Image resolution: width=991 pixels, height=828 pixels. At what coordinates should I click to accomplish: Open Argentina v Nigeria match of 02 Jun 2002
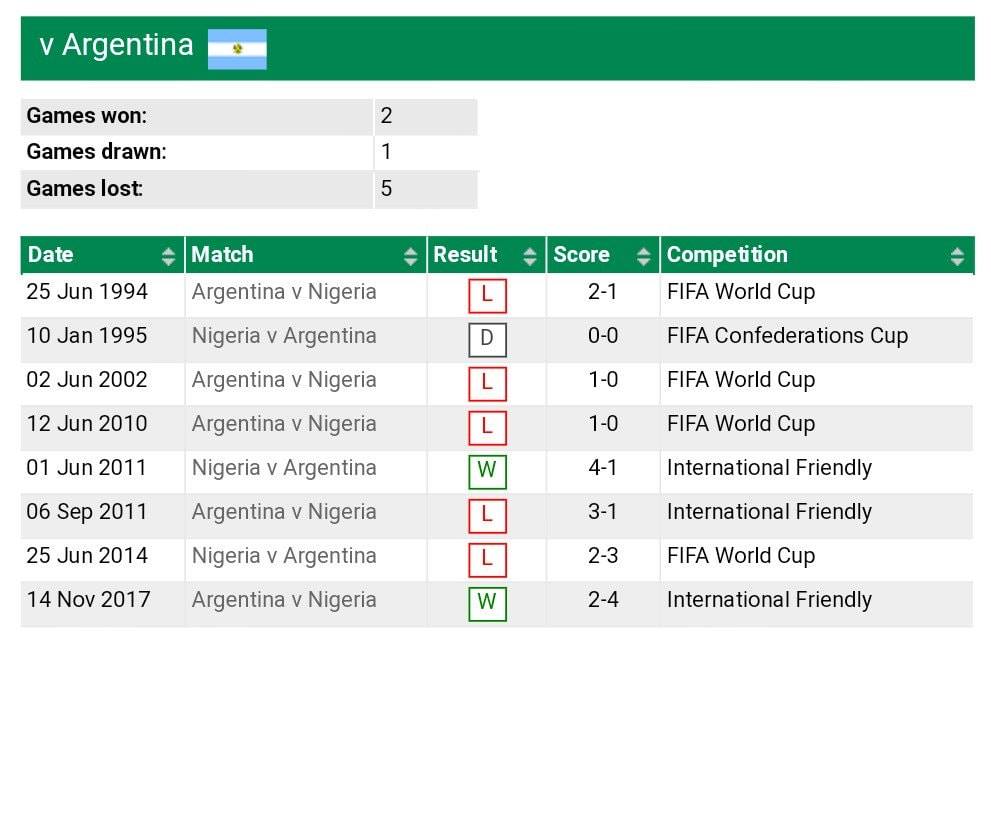click(284, 380)
